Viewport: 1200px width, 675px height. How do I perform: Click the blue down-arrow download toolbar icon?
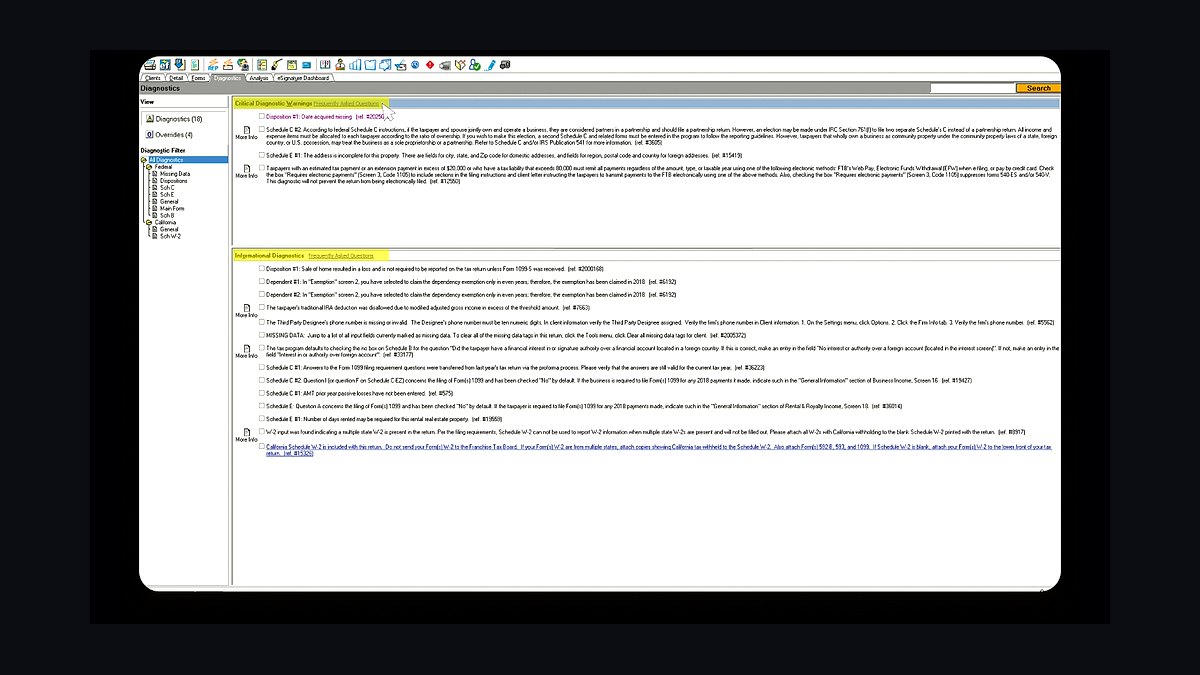179,65
